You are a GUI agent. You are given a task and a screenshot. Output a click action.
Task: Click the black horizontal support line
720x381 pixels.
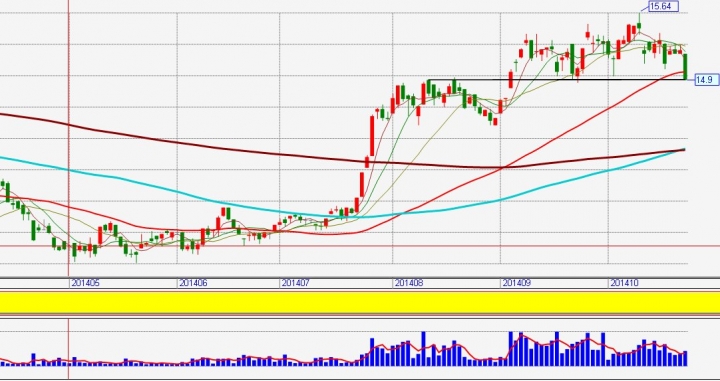pyautogui.click(x=556, y=80)
